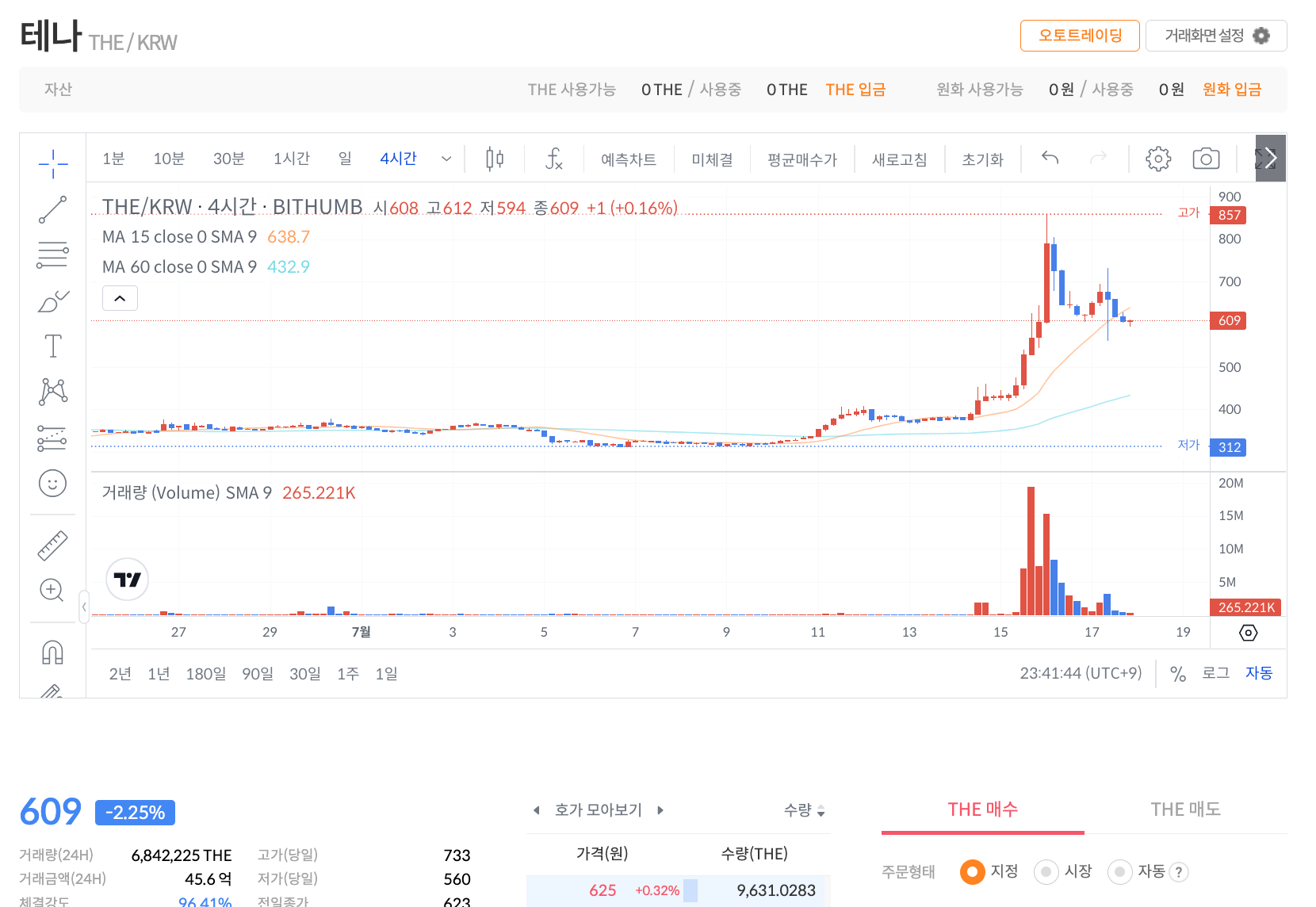This screenshot has width=1316, height=907.
Task: Expand the time interval dropdown chevron
Action: [x=446, y=159]
